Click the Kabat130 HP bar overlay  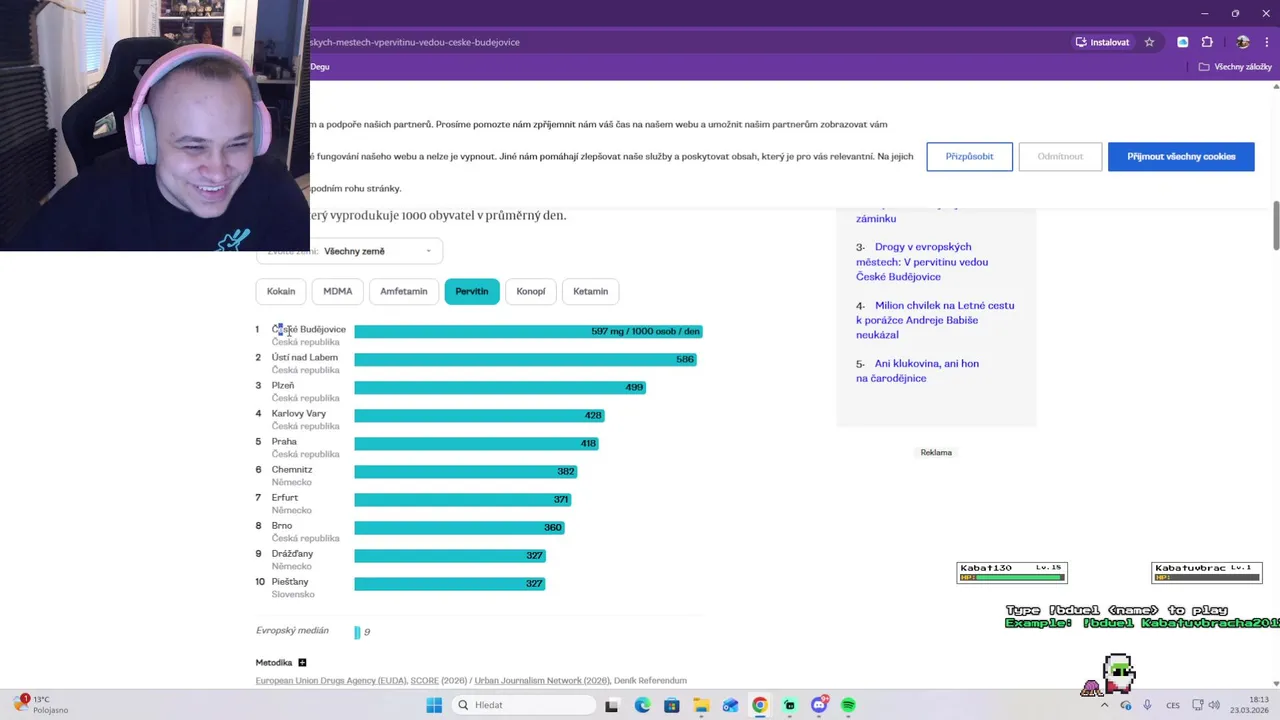[1011, 577]
